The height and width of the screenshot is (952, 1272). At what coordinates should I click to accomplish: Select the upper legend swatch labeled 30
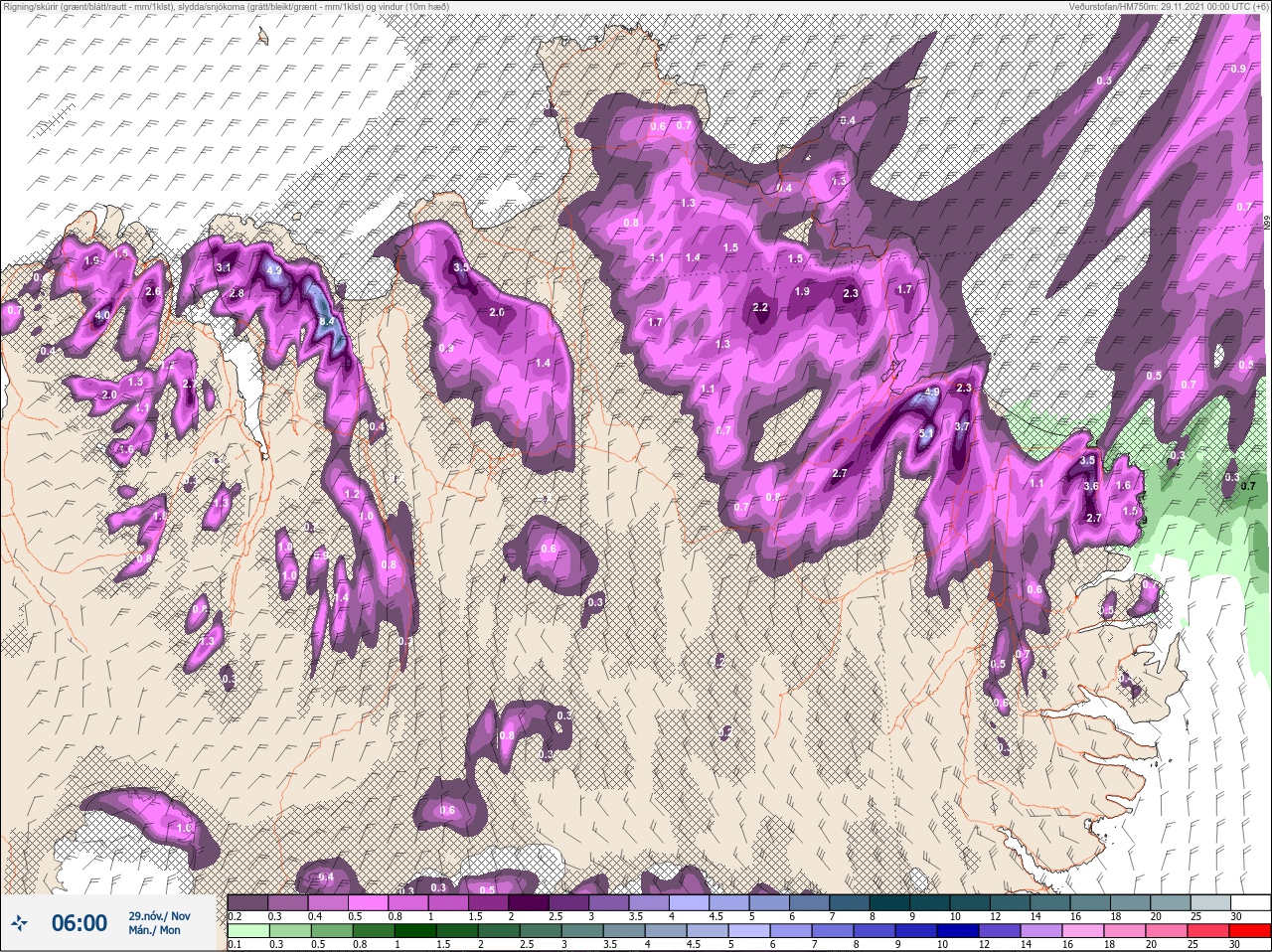(x=1249, y=902)
